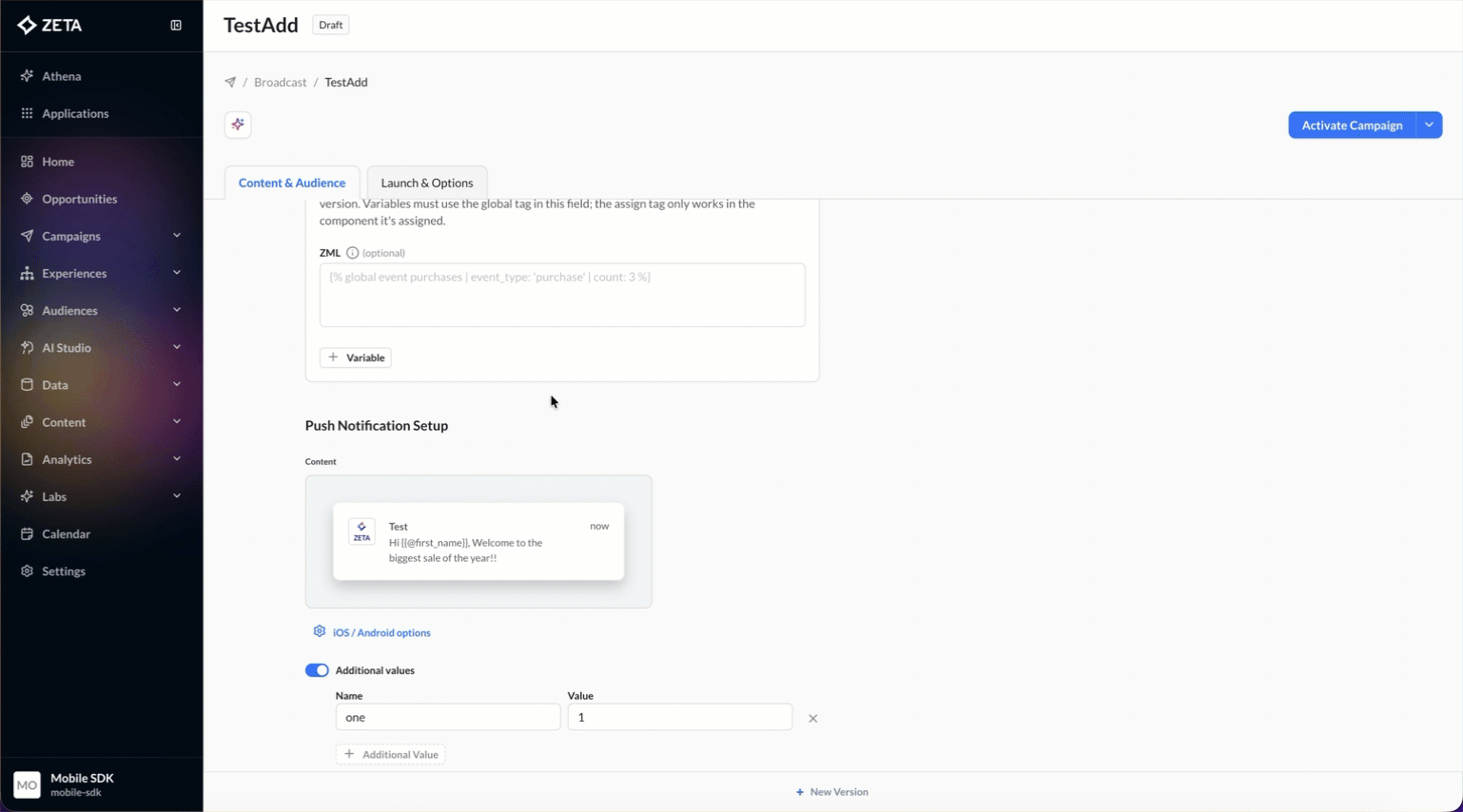The image size is (1463, 812).
Task: Click Analytics report icon
Action: (27, 459)
